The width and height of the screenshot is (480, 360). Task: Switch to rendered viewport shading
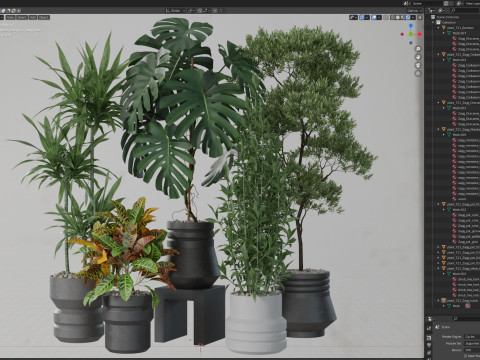pyautogui.click(x=408, y=17)
